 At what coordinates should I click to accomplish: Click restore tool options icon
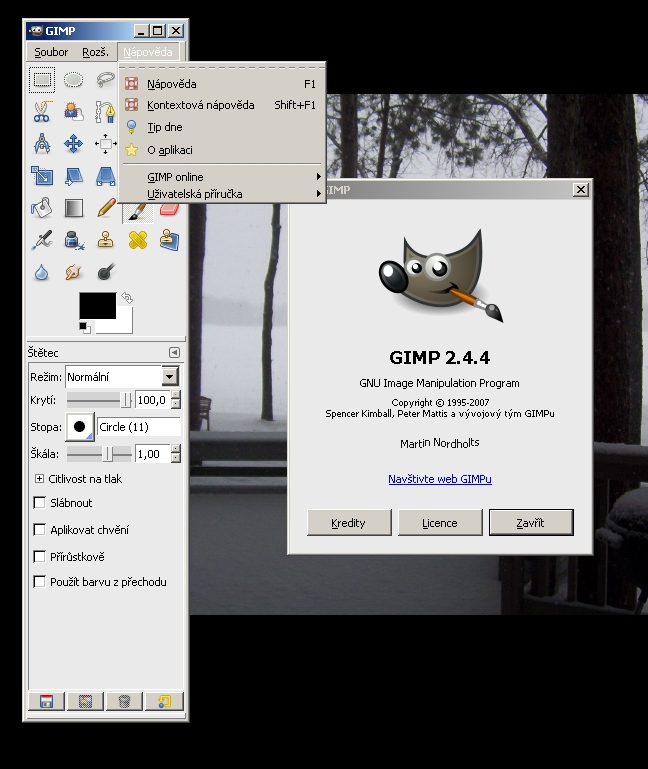(85, 701)
